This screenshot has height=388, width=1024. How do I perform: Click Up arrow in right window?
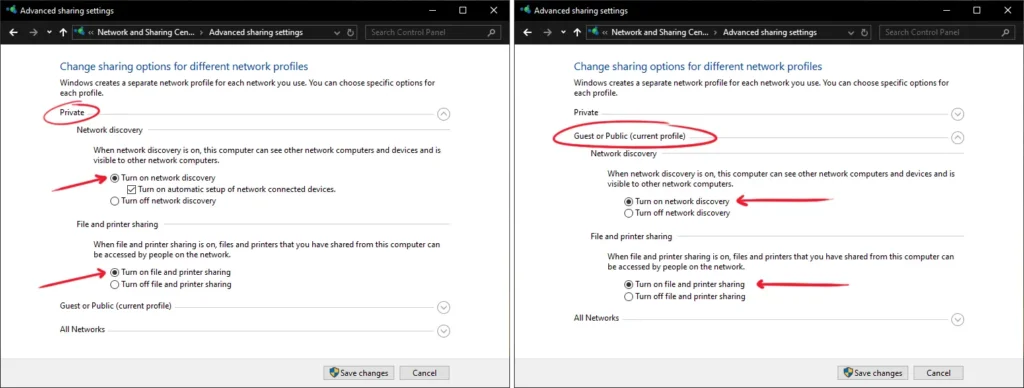pyautogui.click(x=577, y=32)
